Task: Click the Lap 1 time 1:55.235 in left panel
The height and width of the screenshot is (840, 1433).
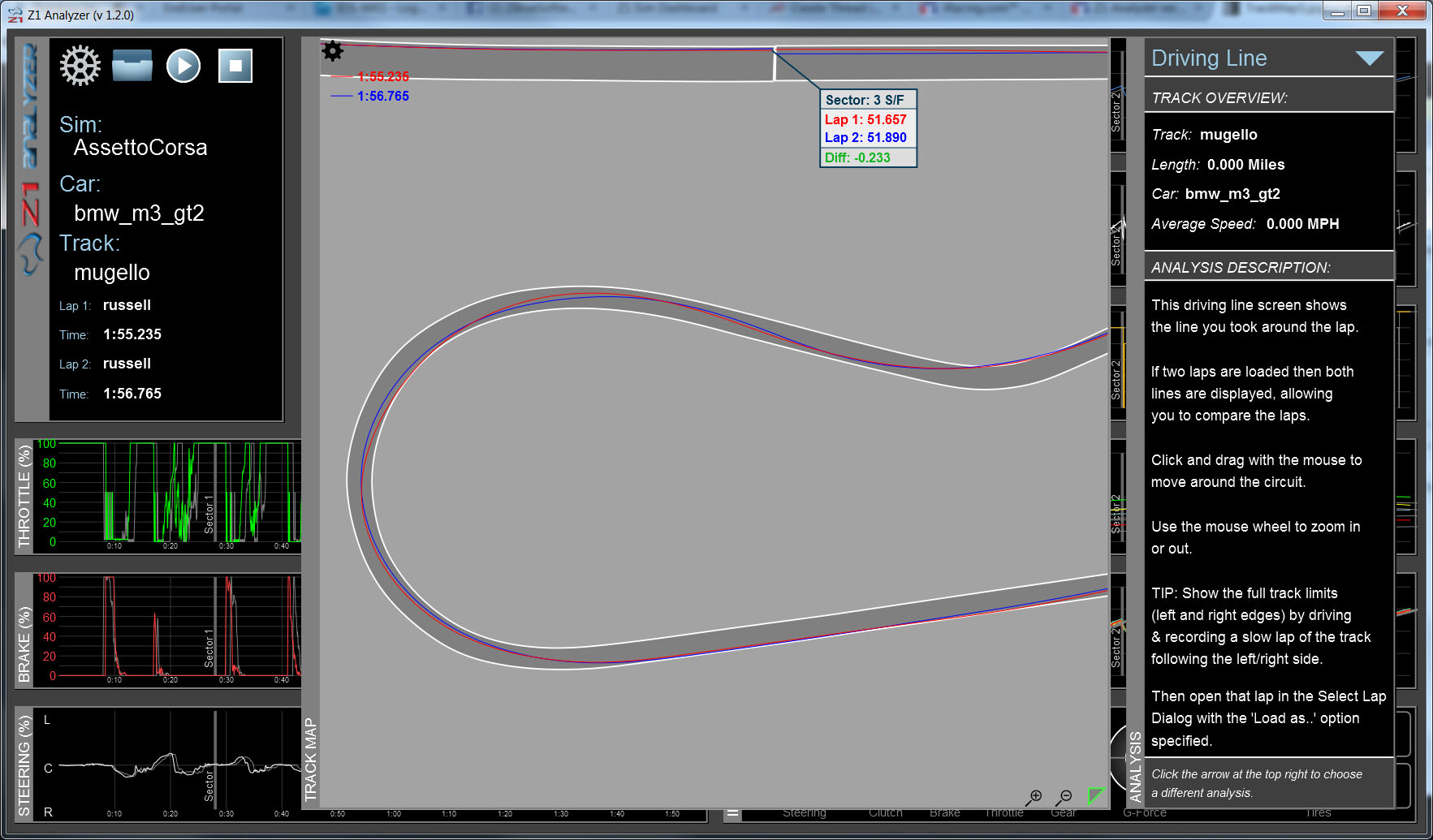Action: pos(132,334)
